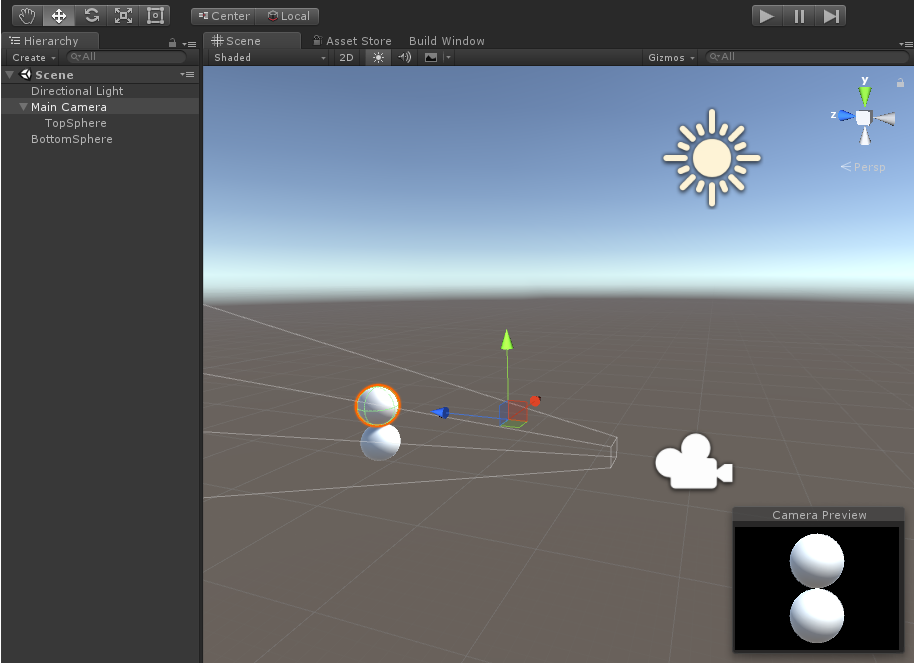Open the Build Window tab
This screenshot has height=663, width=914.
446,41
